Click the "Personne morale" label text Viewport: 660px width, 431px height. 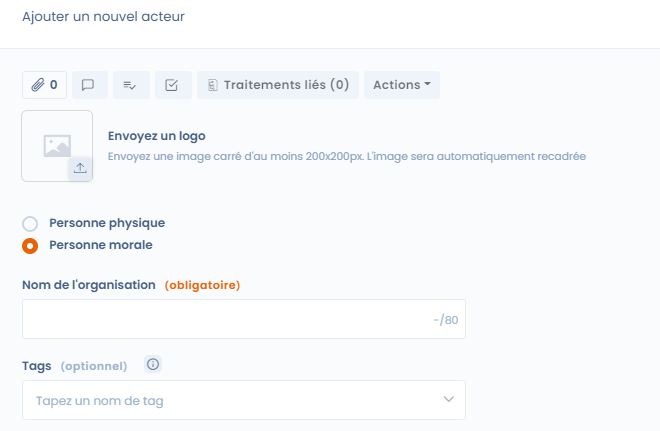tap(101, 244)
